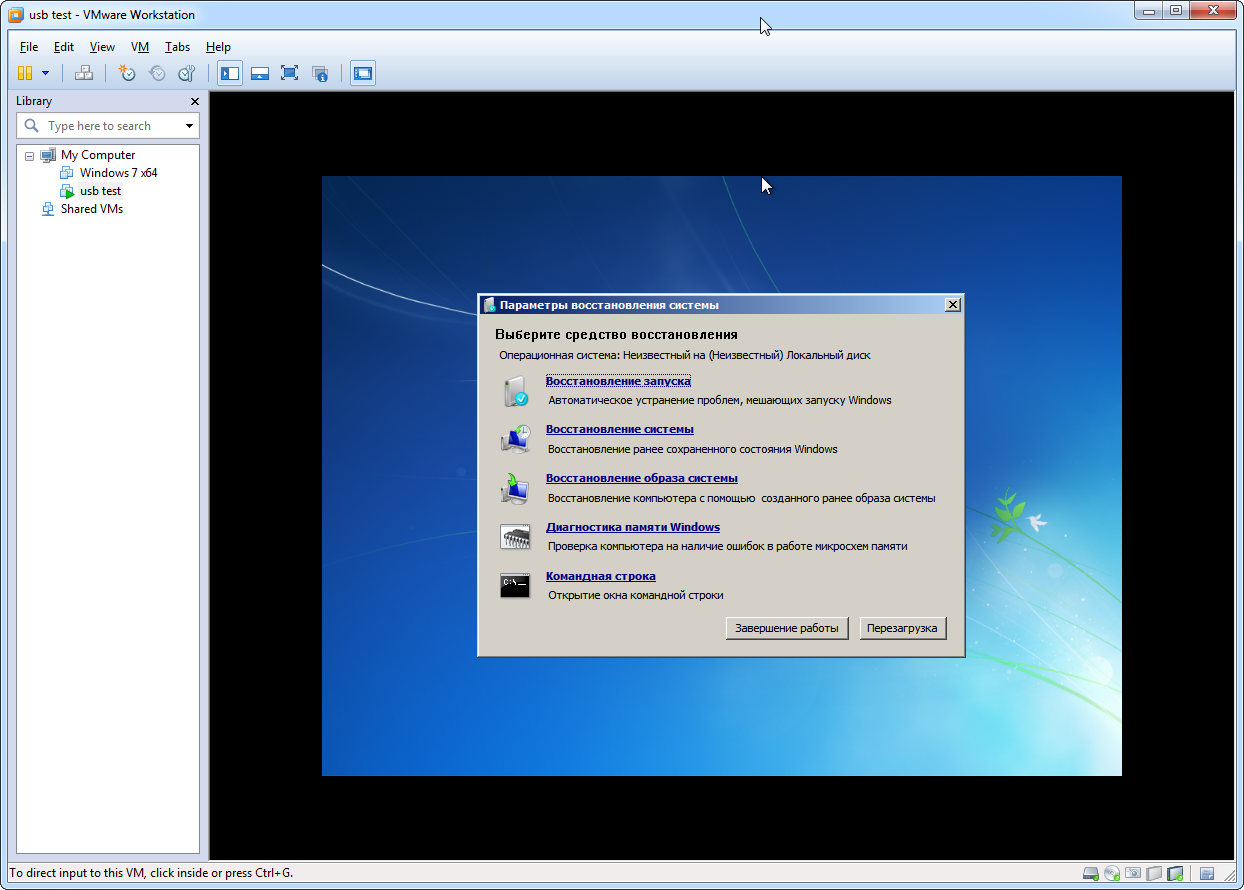Send Ctrl+Alt+Del to the virtual machine
The width and height of the screenshot is (1244, 890).
(x=84, y=73)
